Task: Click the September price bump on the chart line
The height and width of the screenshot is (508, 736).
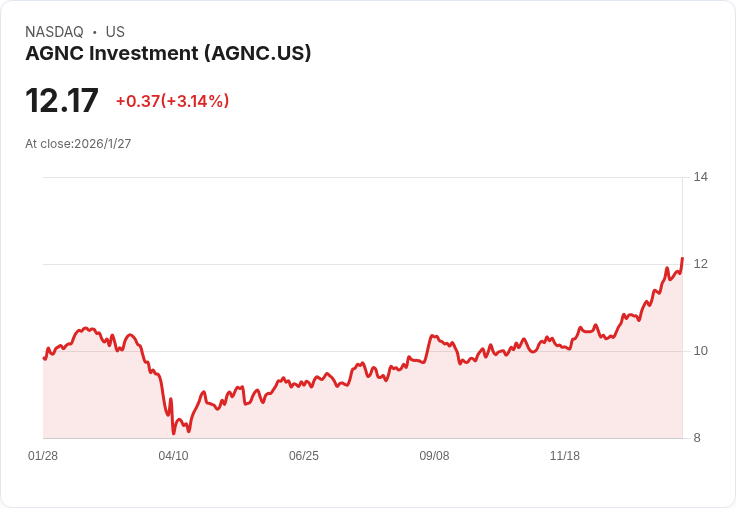Action: pyautogui.click(x=433, y=336)
